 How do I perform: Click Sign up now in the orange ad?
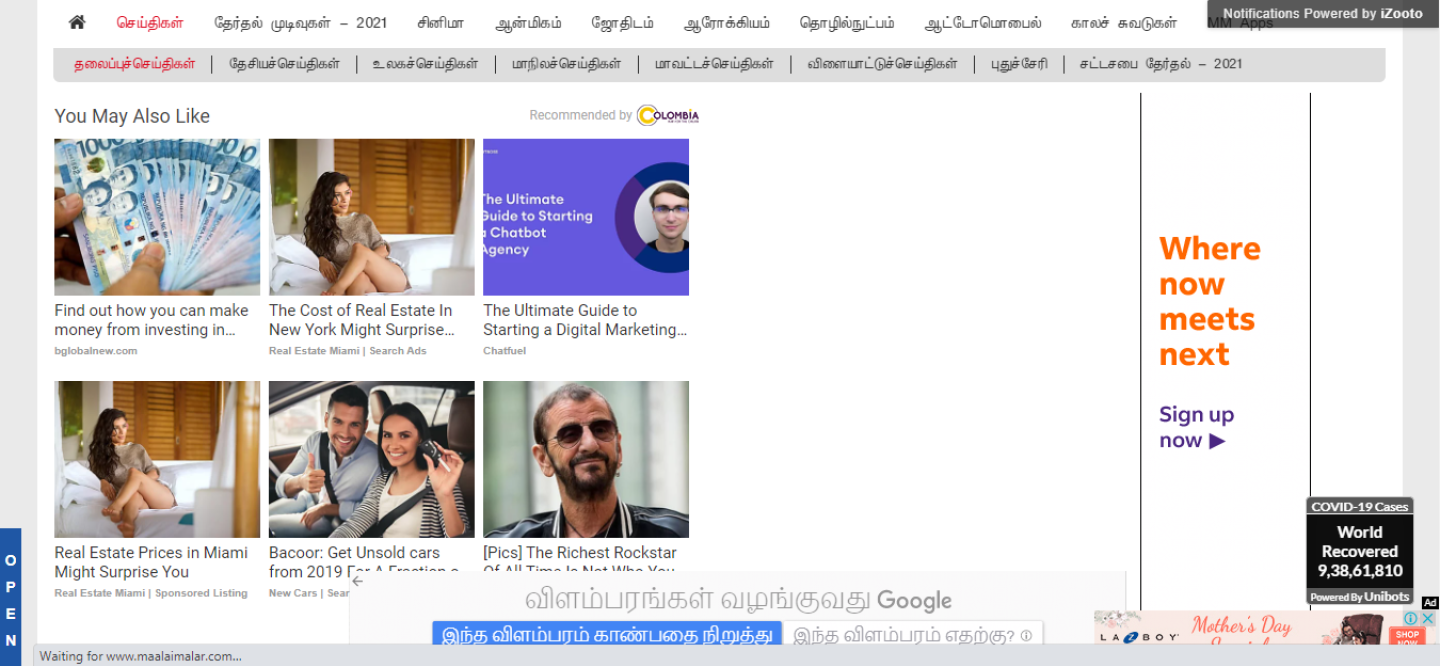click(1196, 427)
